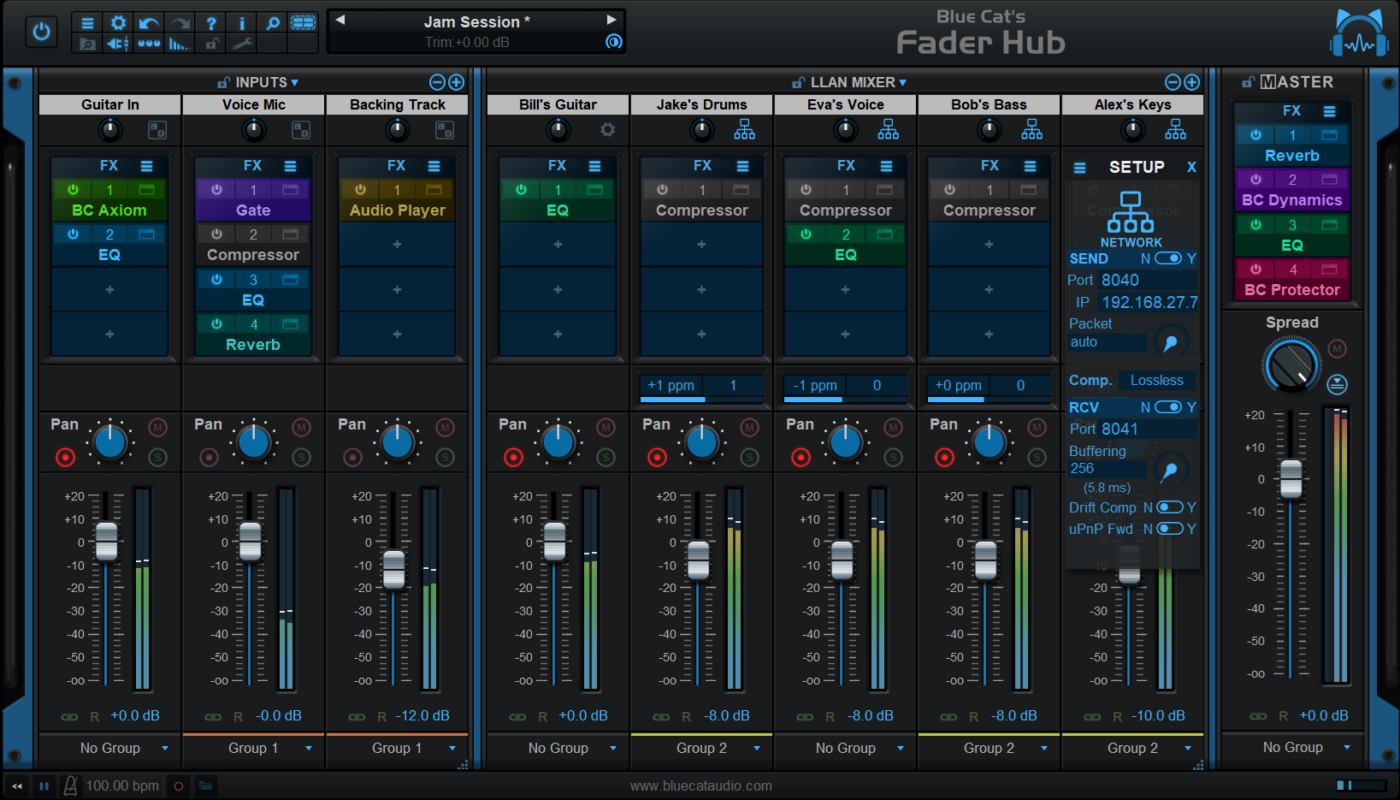
Task: Open FX menu on Guitar In channel
Action: (x=146, y=166)
